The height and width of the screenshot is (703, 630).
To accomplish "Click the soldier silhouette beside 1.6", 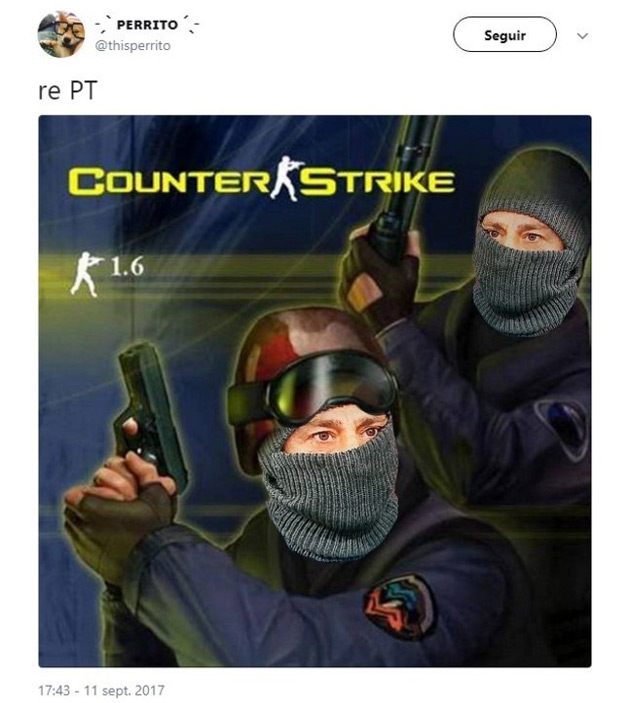I will click(x=86, y=274).
